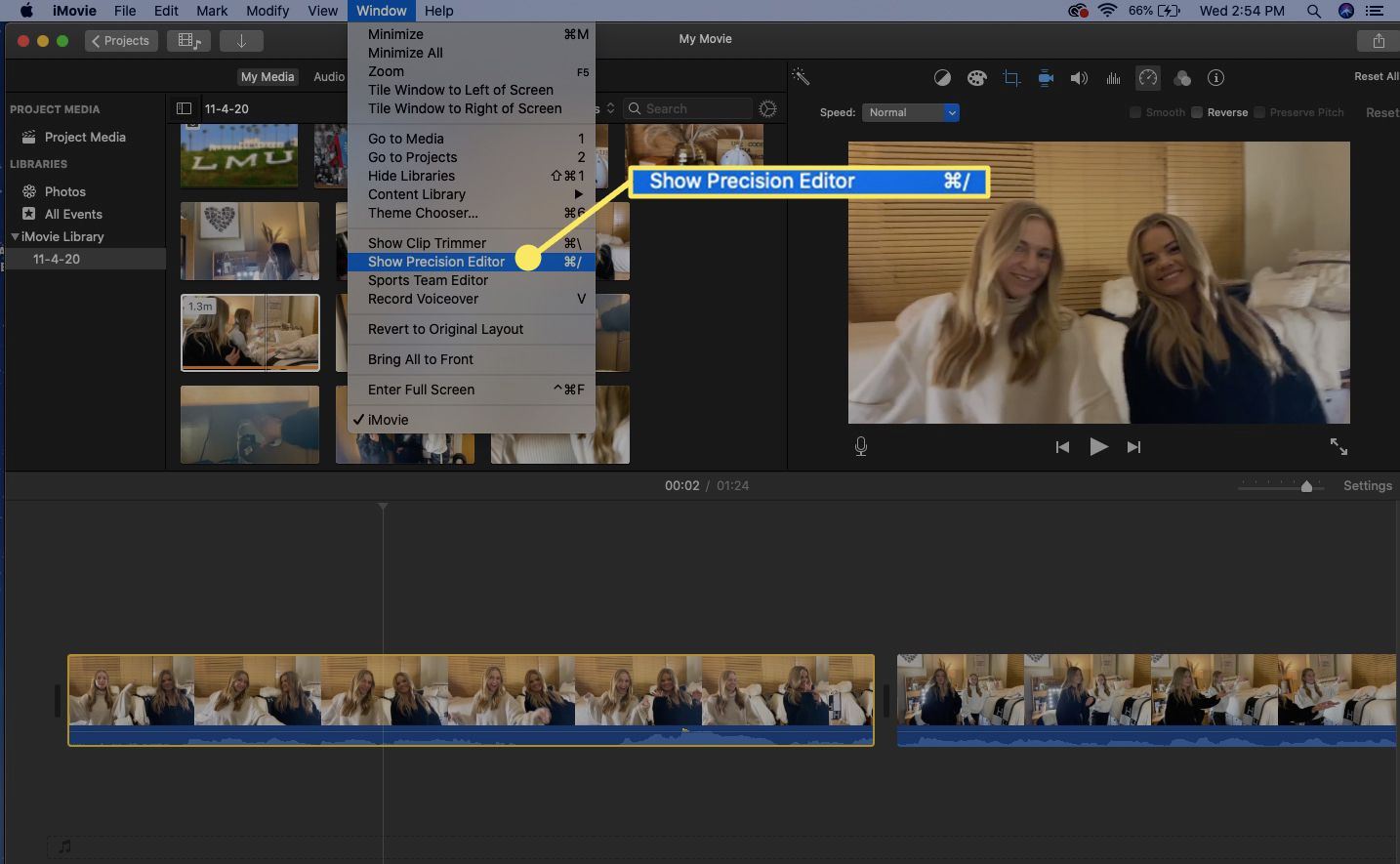This screenshot has height=864, width=1400.
Task: Expand the Content Library submenu
Action: tap(472, 194)
